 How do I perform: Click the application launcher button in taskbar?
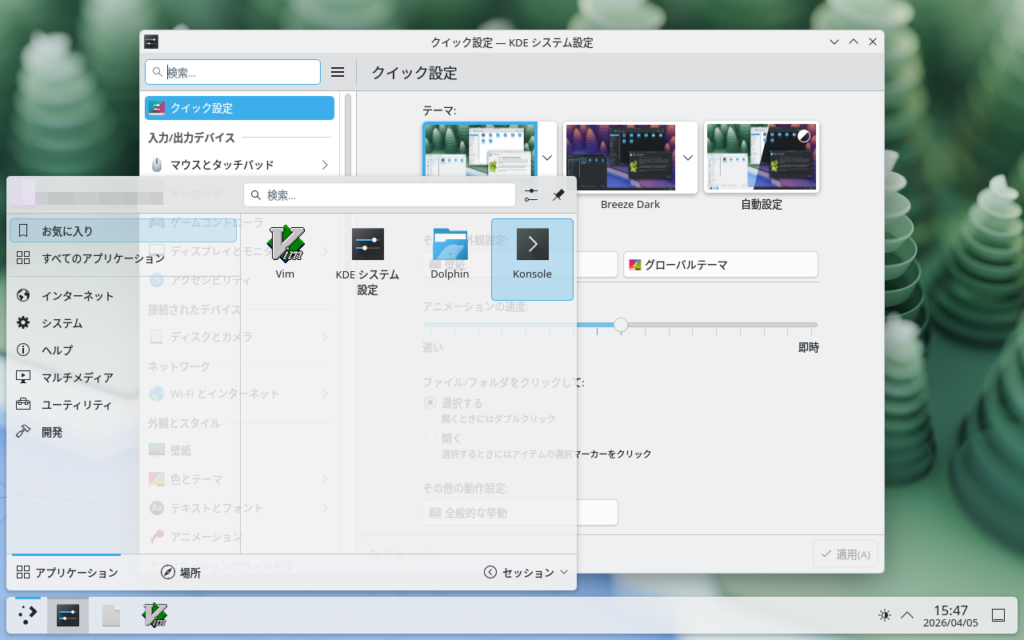[27, 615]
